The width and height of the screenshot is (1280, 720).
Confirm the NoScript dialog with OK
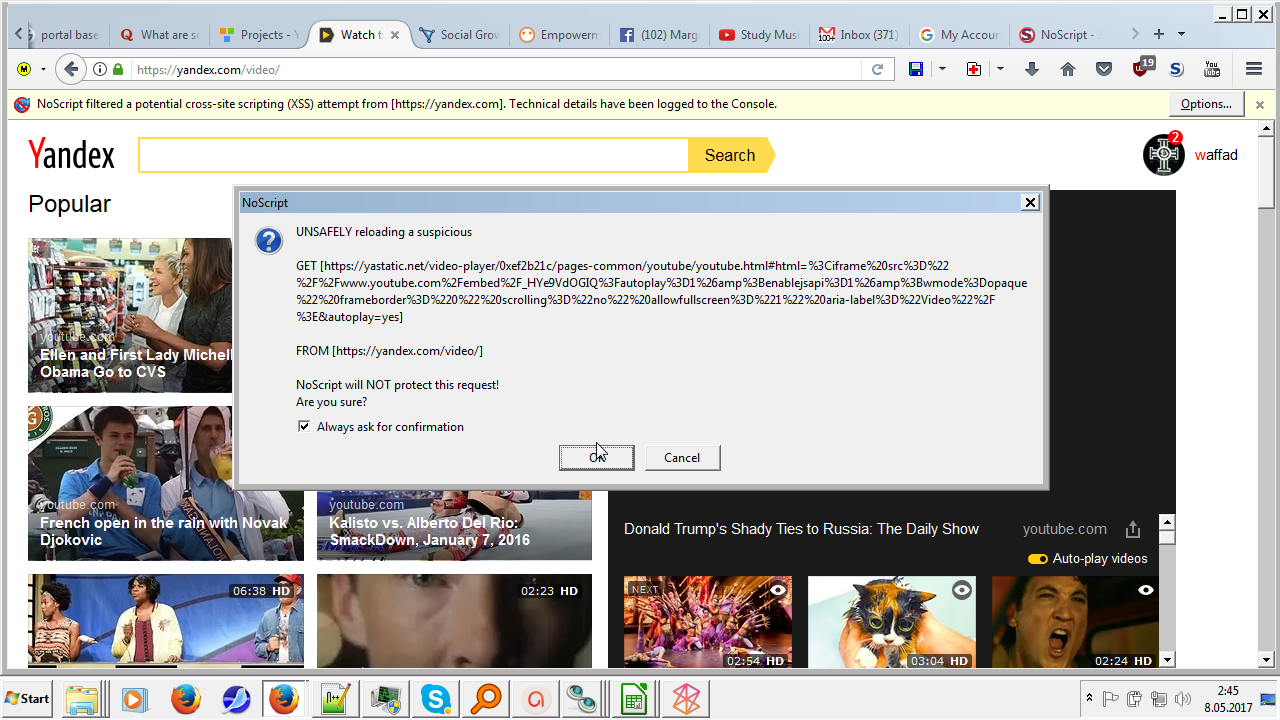tap(596, 457)
